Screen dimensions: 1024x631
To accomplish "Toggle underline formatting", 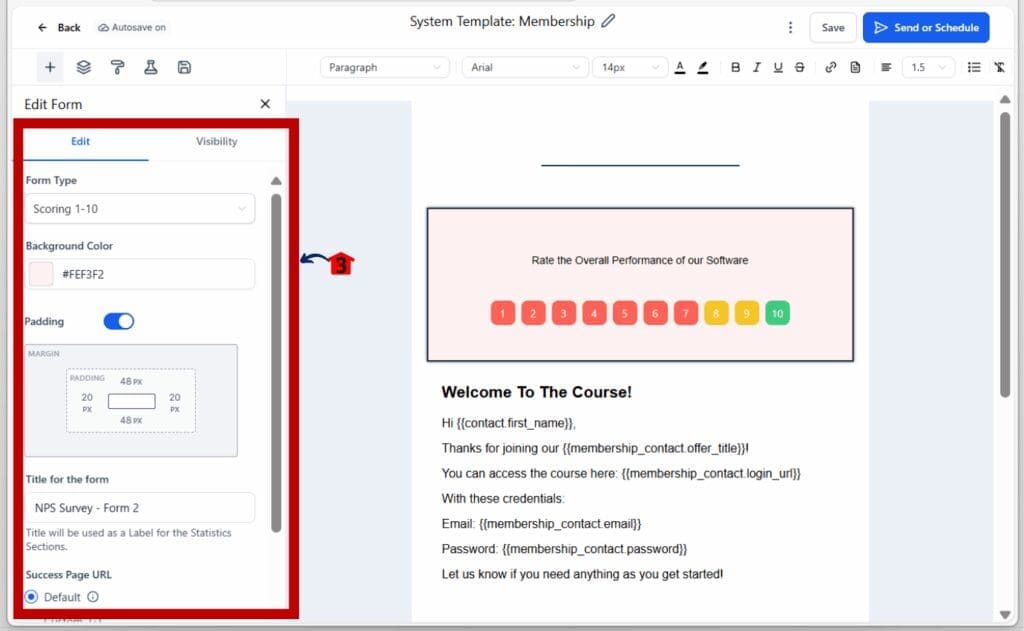I will click(x=778, y=67).
